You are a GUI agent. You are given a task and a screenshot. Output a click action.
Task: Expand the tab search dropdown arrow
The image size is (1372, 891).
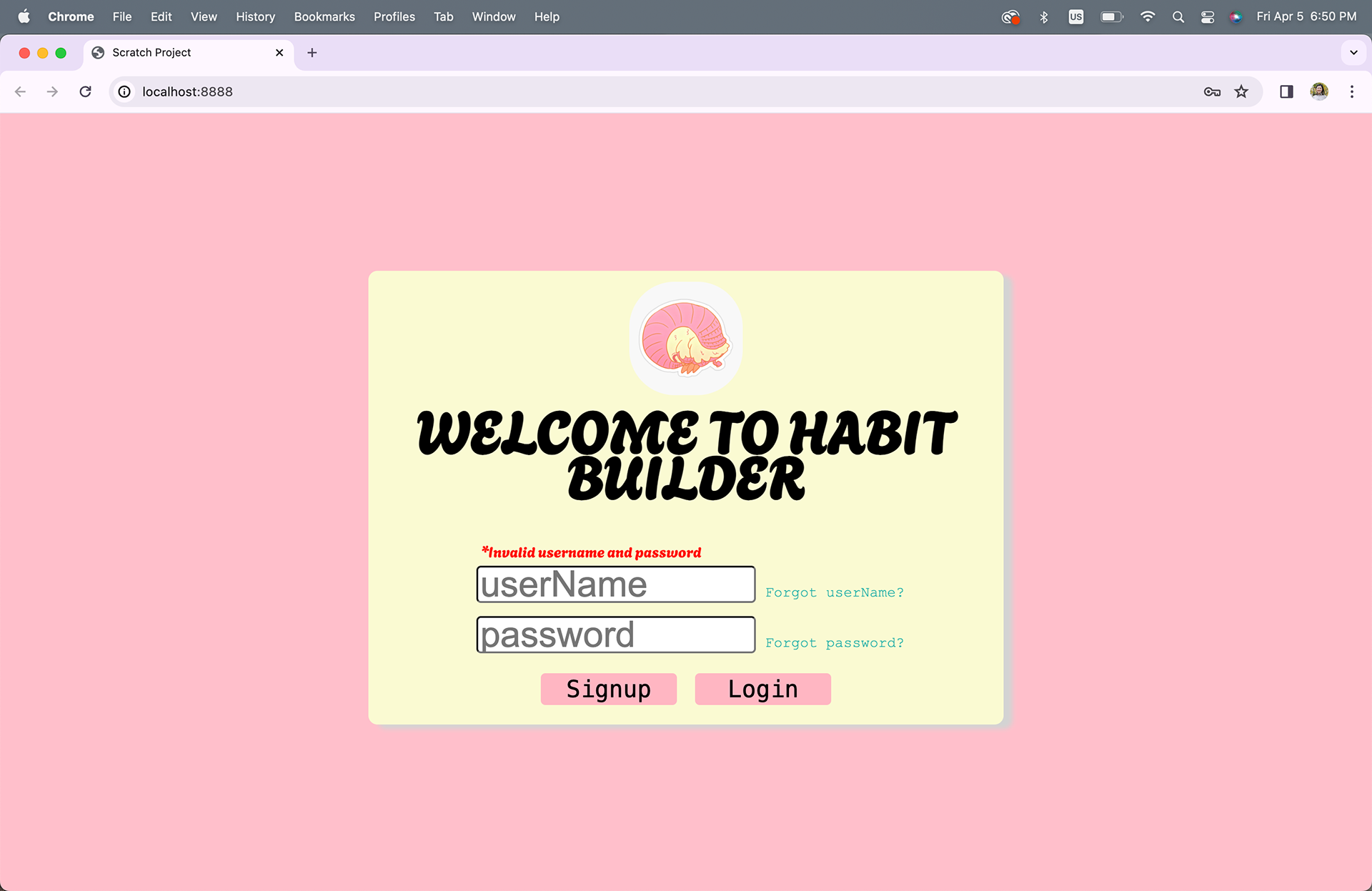(x=1353, y=53)
